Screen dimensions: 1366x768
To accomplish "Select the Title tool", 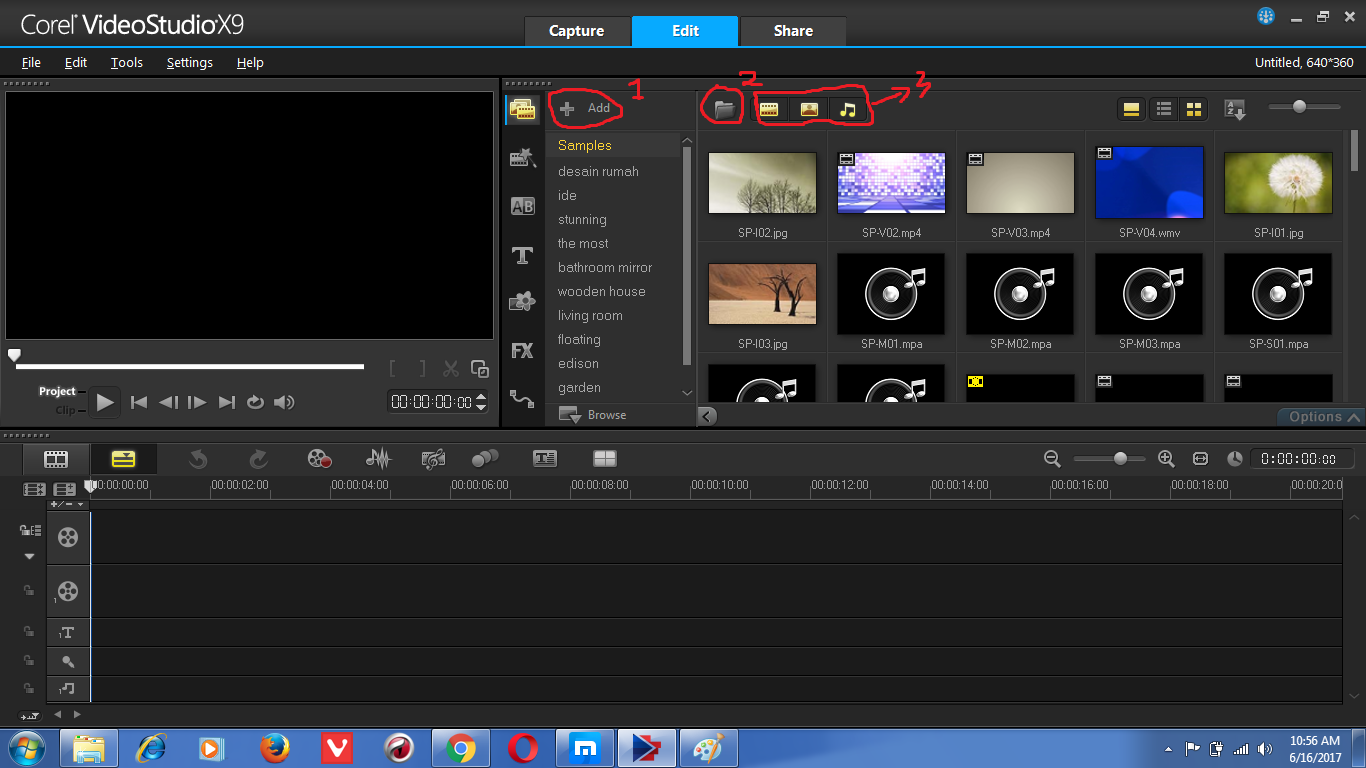I will [523, 255].
